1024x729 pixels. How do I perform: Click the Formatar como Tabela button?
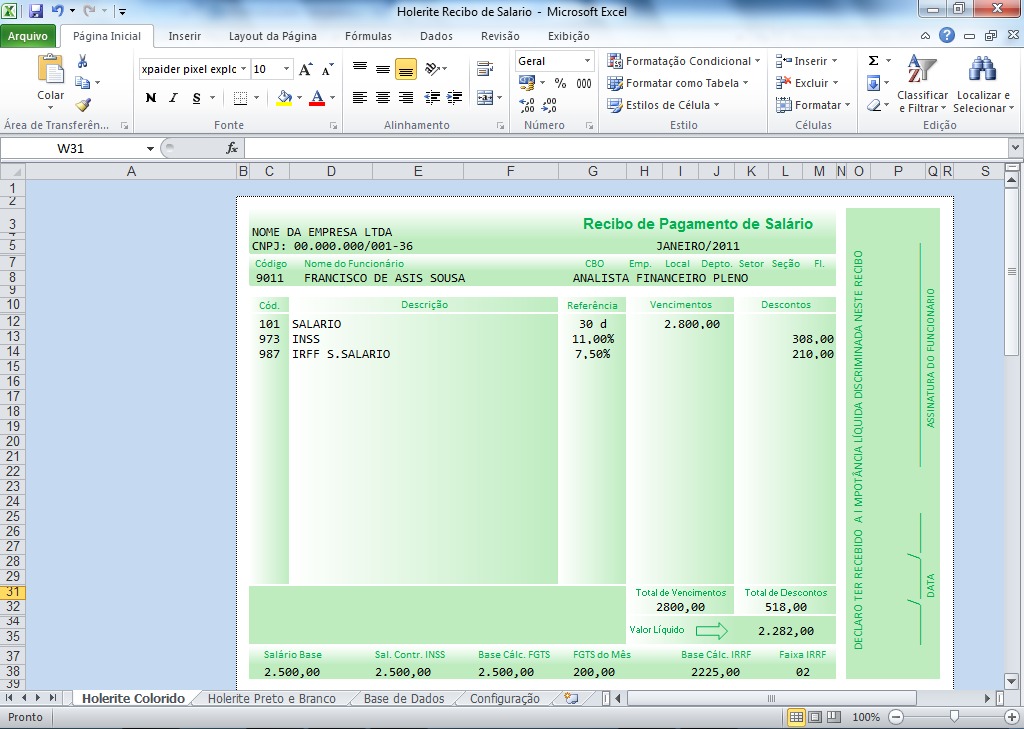tap(683, 83)
